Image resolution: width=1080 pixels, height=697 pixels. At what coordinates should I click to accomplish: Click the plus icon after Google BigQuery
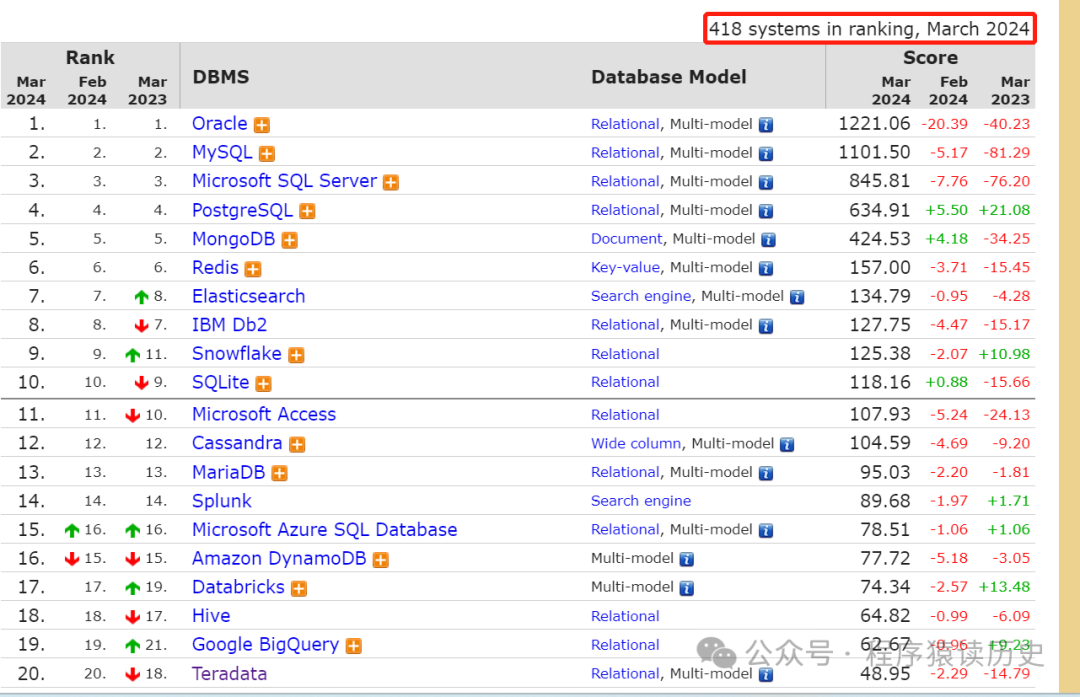(x=354, y=646)
